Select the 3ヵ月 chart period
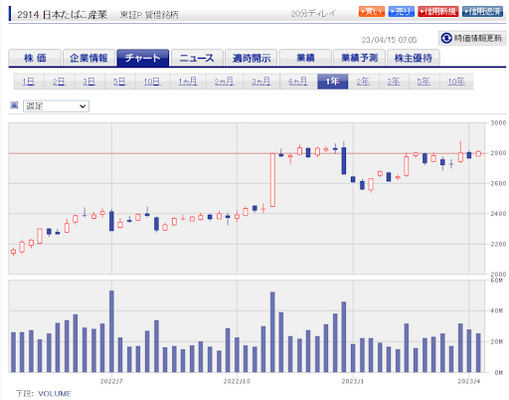This screenshot has height=400, width=509. point(261,82)
